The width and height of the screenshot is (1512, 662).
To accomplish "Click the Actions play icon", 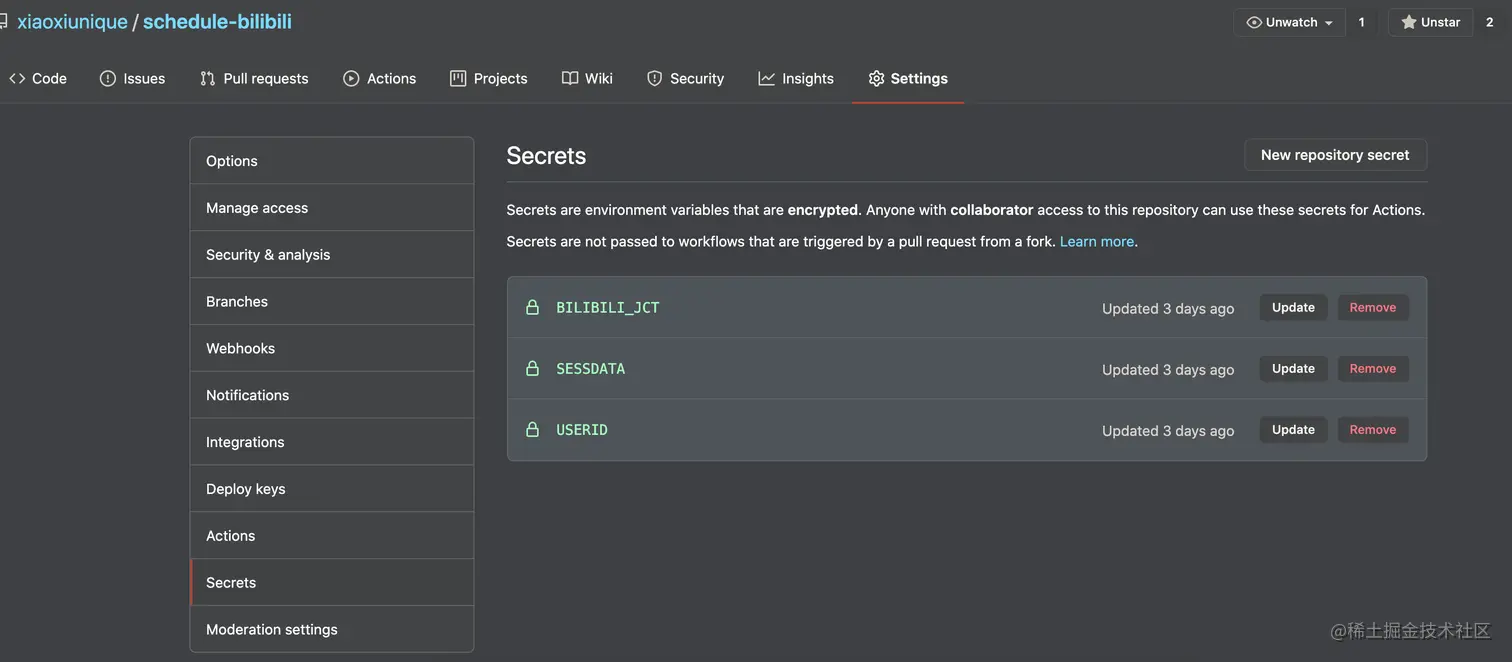I will [x=351, y=78].
